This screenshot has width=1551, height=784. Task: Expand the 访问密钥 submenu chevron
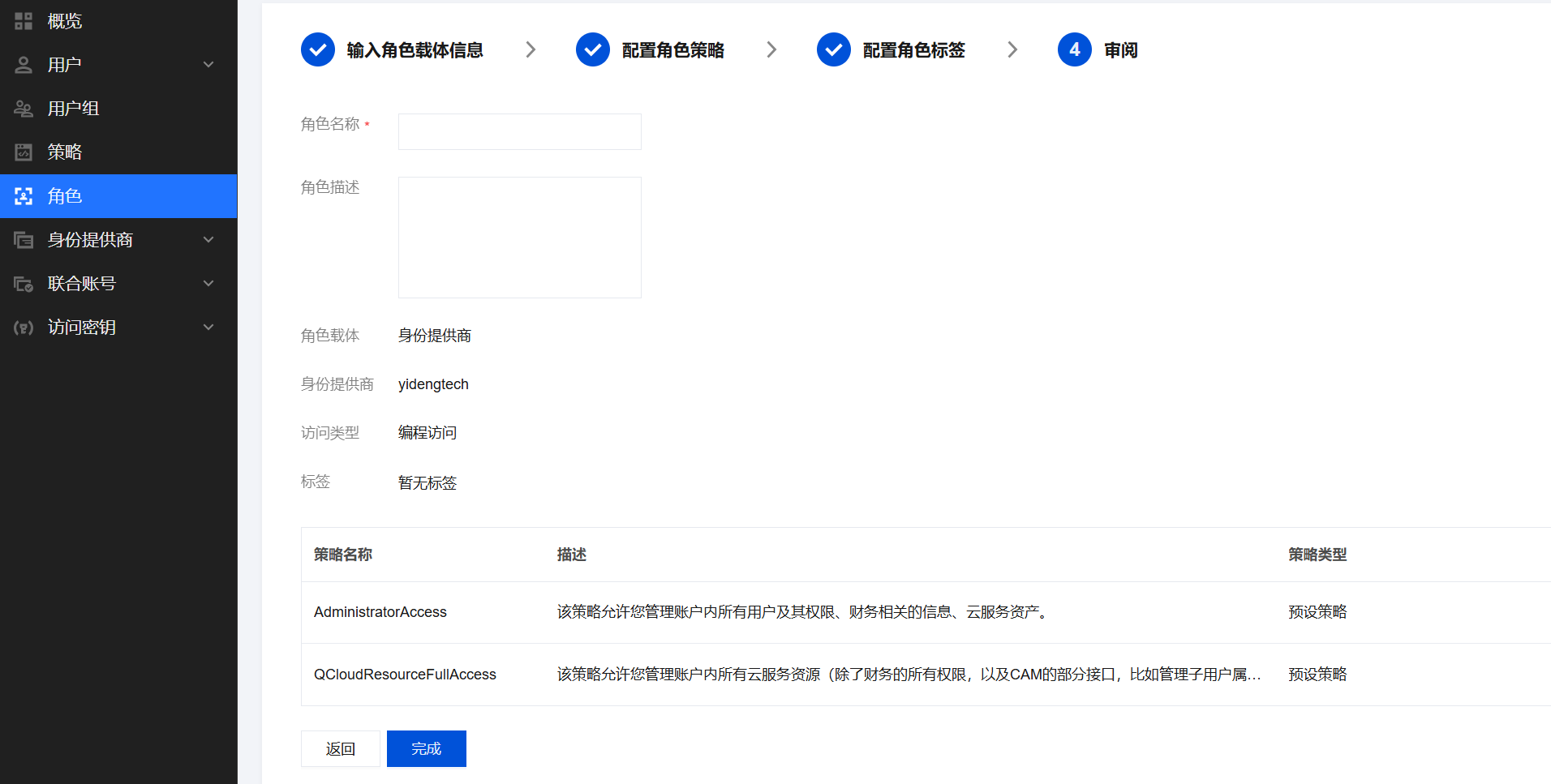[x=208, y=328]
